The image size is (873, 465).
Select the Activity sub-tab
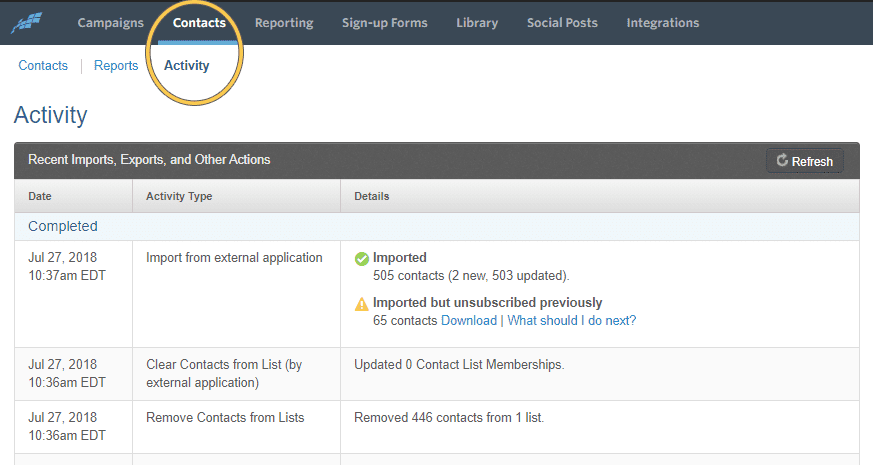(x=187, y=65)
